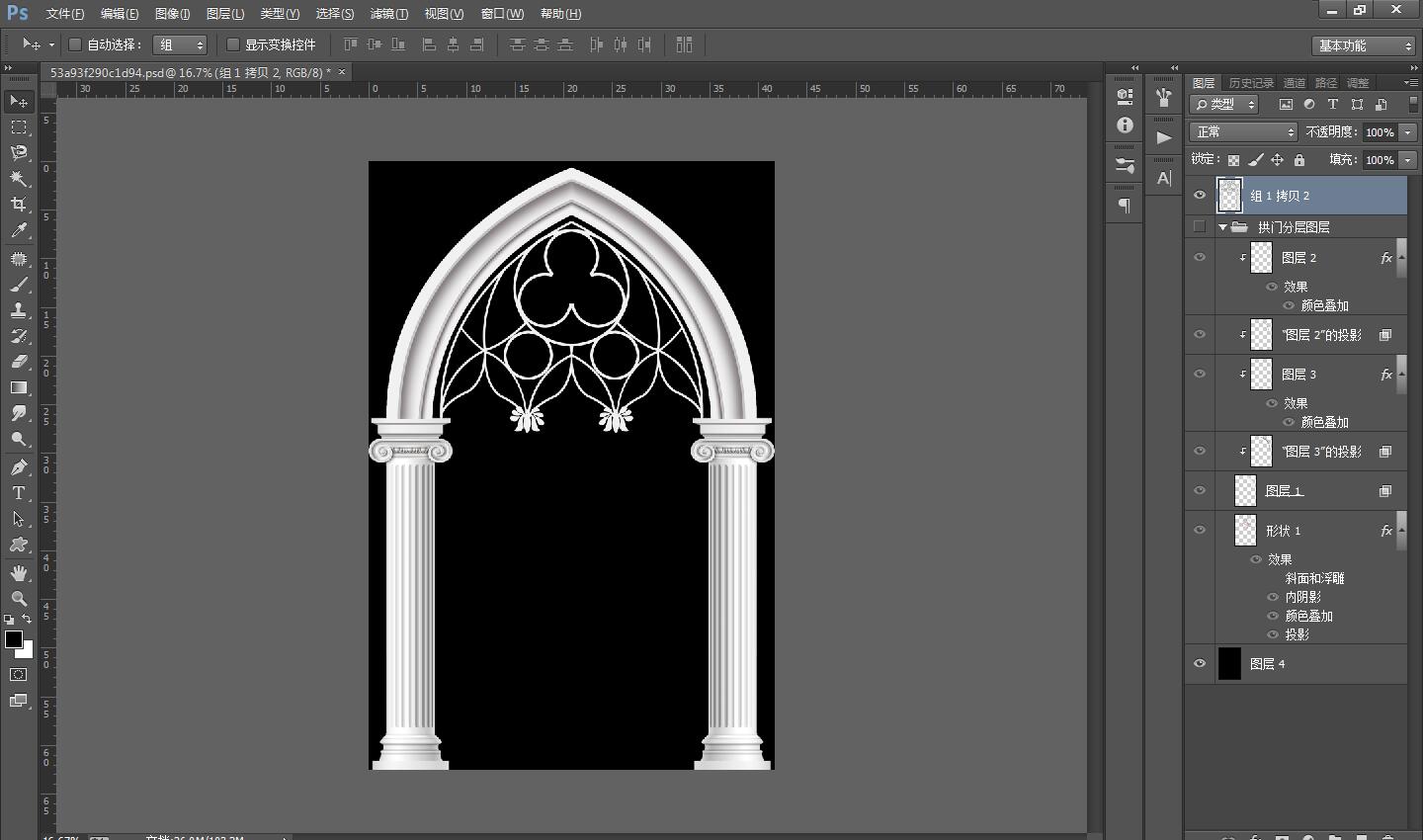Switch to the 通道 tab
The image size is (1423, 840).
tap(1295, 83)
